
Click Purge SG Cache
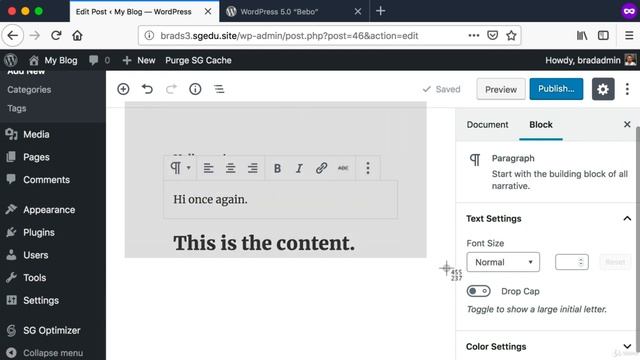(x=198, y=60)
